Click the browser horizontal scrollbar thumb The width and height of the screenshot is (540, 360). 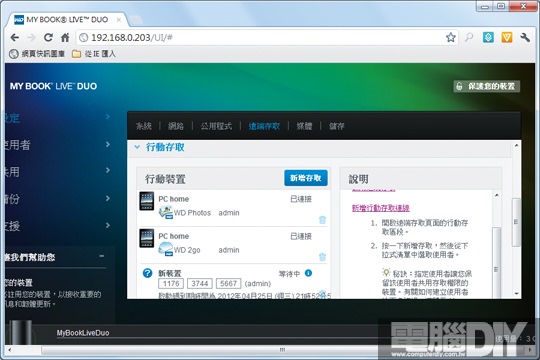[282, 350]
